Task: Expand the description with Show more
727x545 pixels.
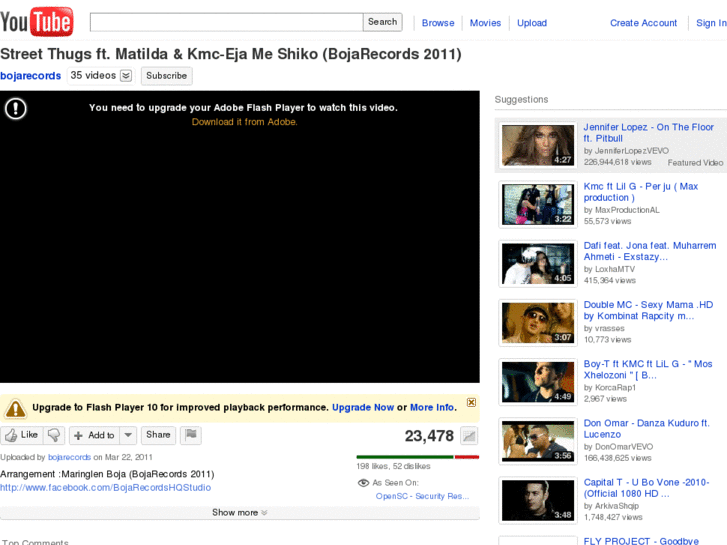Action: click(x=240, y=513)
